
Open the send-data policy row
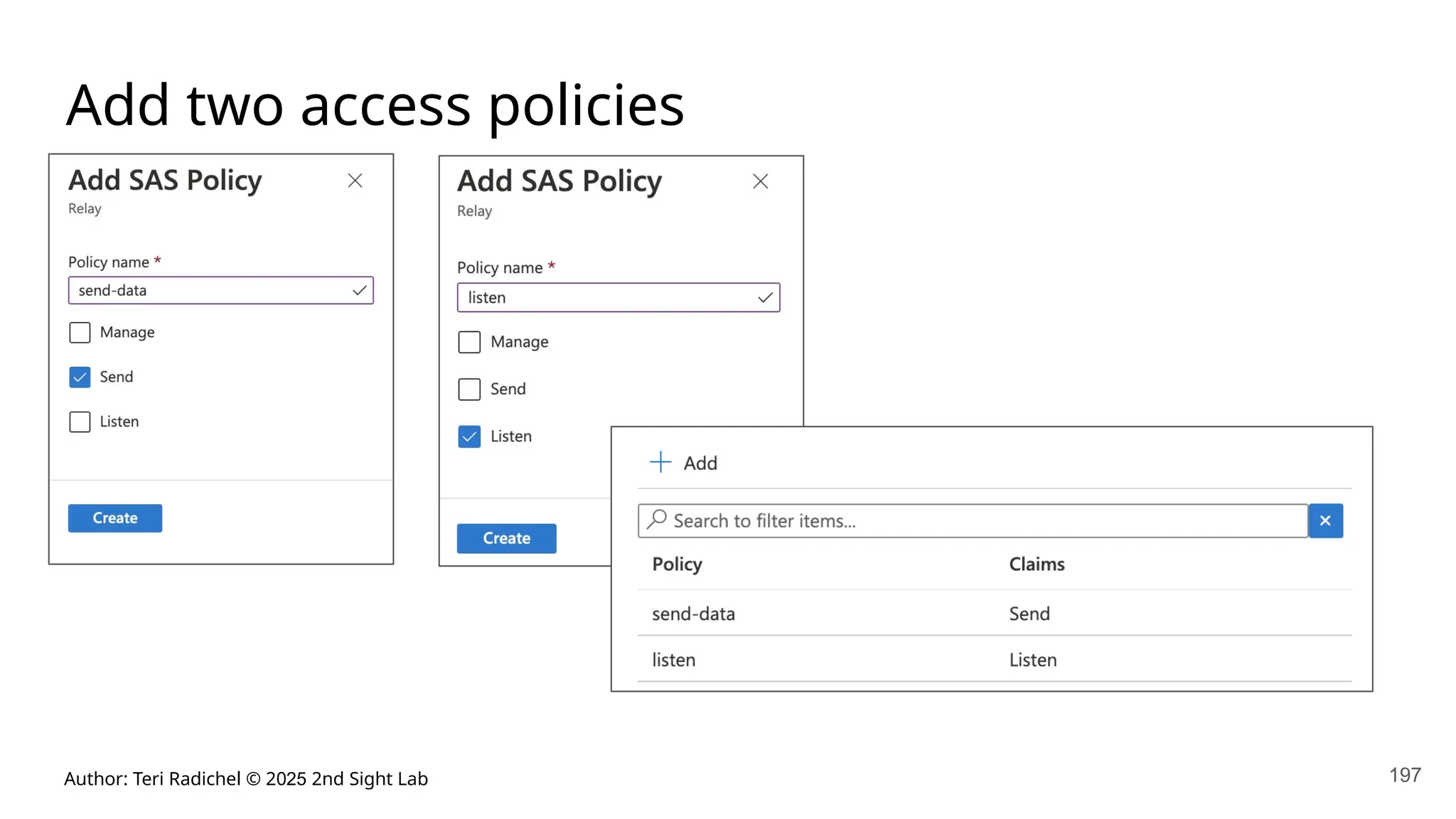tap(995, 613)
